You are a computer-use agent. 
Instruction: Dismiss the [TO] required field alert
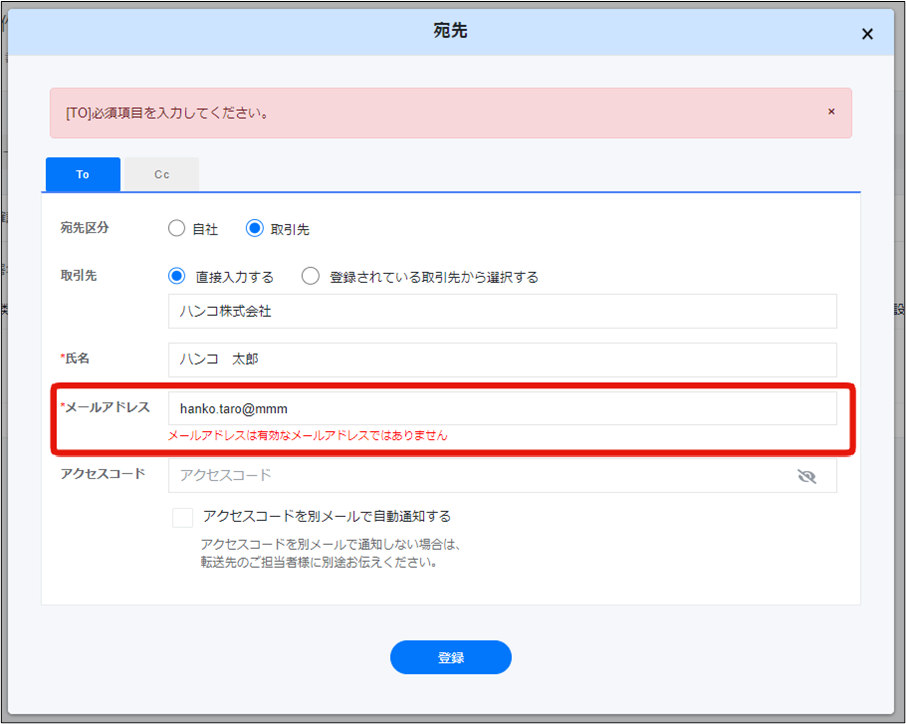[x=831, y=112]
